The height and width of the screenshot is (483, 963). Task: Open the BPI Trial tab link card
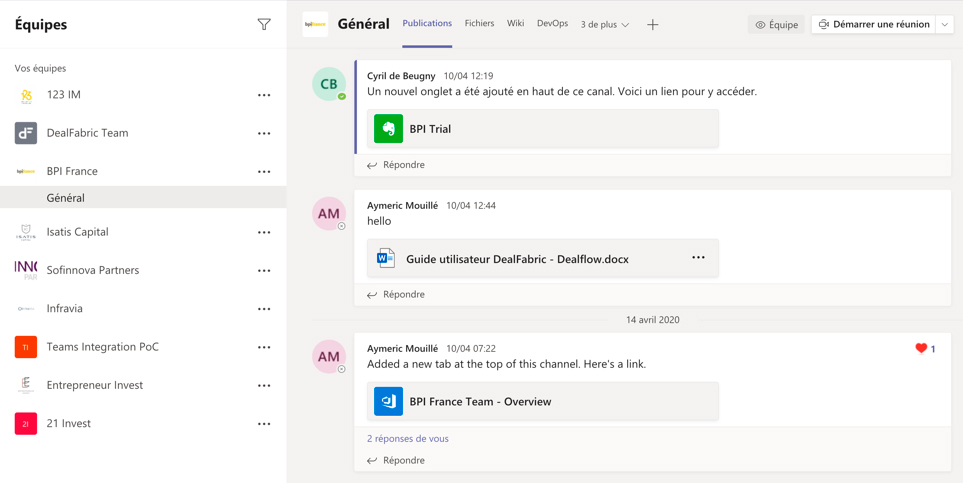(543, 128)
